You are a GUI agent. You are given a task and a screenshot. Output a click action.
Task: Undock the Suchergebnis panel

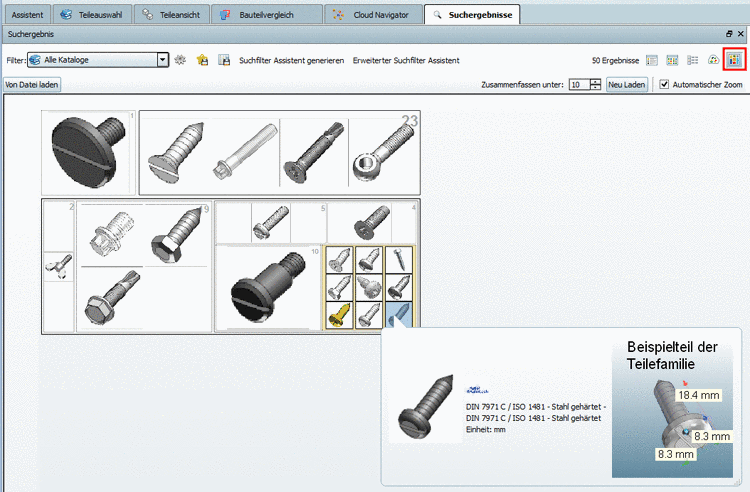point(729,34)
